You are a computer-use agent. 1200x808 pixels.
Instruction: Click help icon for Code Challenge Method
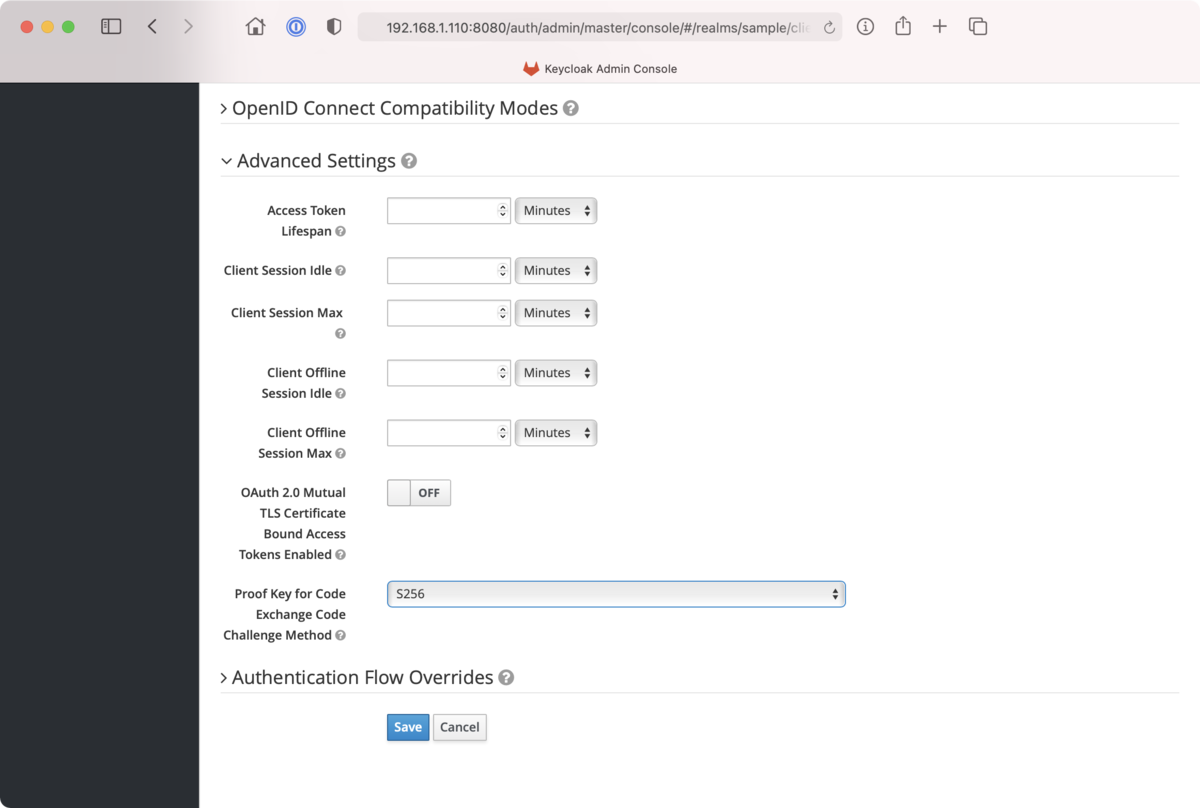point(341,636)
